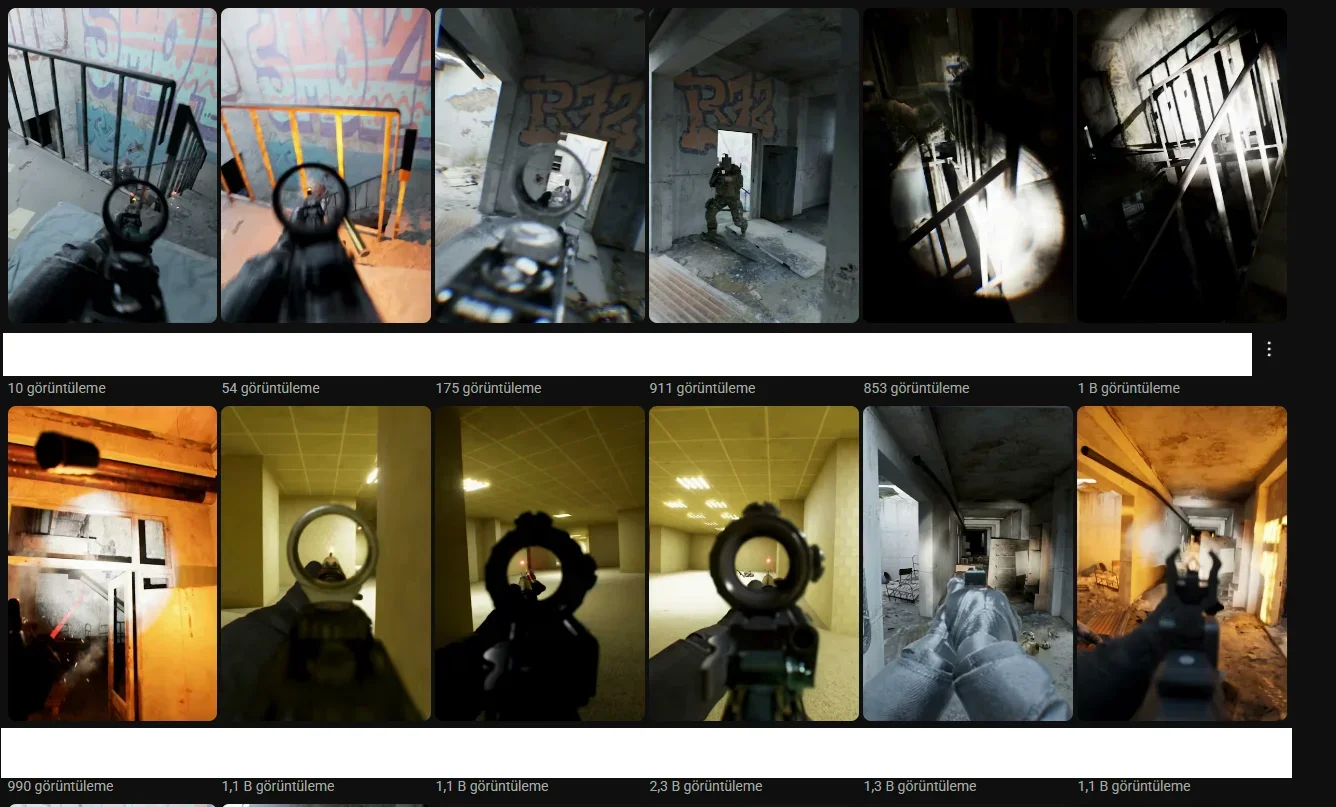This screenshot has width=1336, height=807.
Task: Click the '853 görüntüleme' view count
Action: (x=917, y=388)
